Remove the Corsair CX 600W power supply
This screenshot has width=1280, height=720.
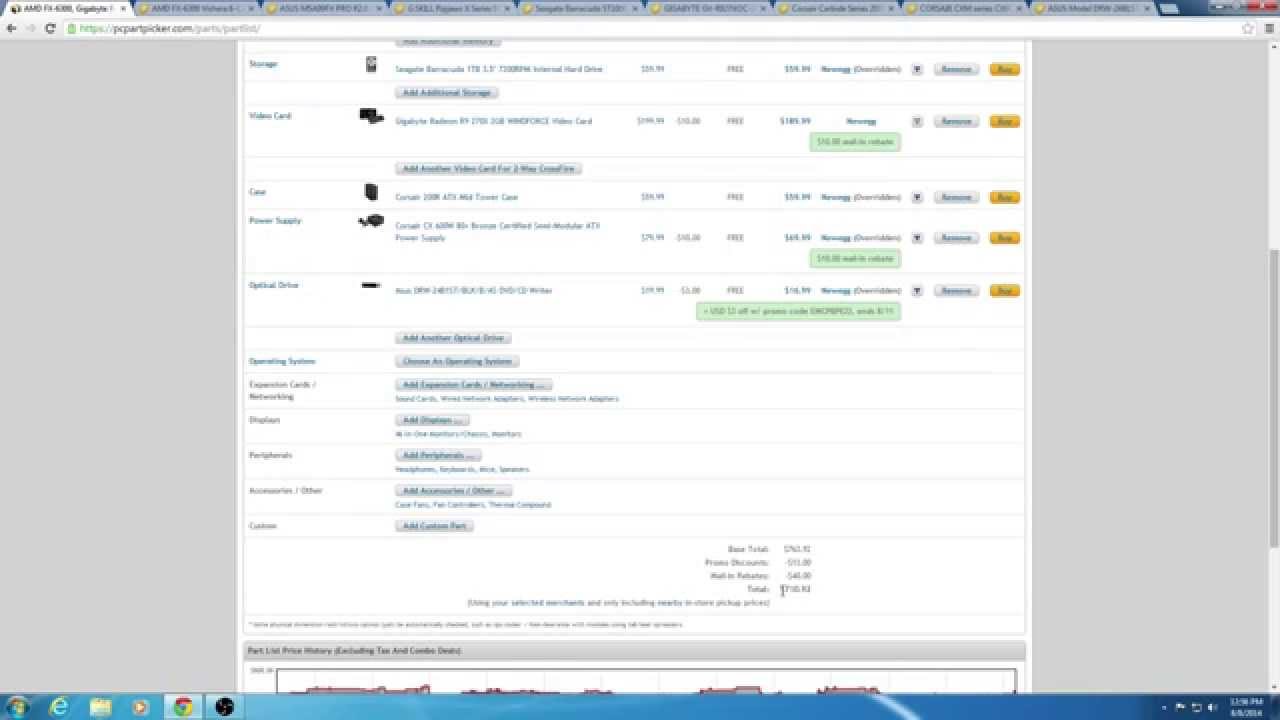coord(956,238)
